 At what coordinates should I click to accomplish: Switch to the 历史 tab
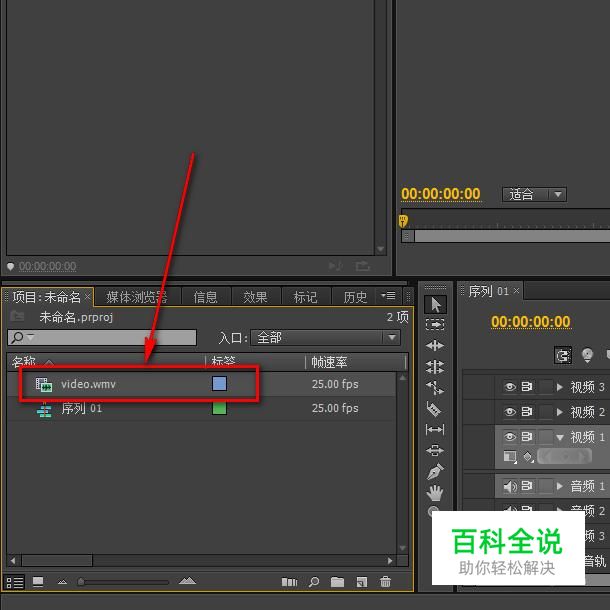pos(355,297)
